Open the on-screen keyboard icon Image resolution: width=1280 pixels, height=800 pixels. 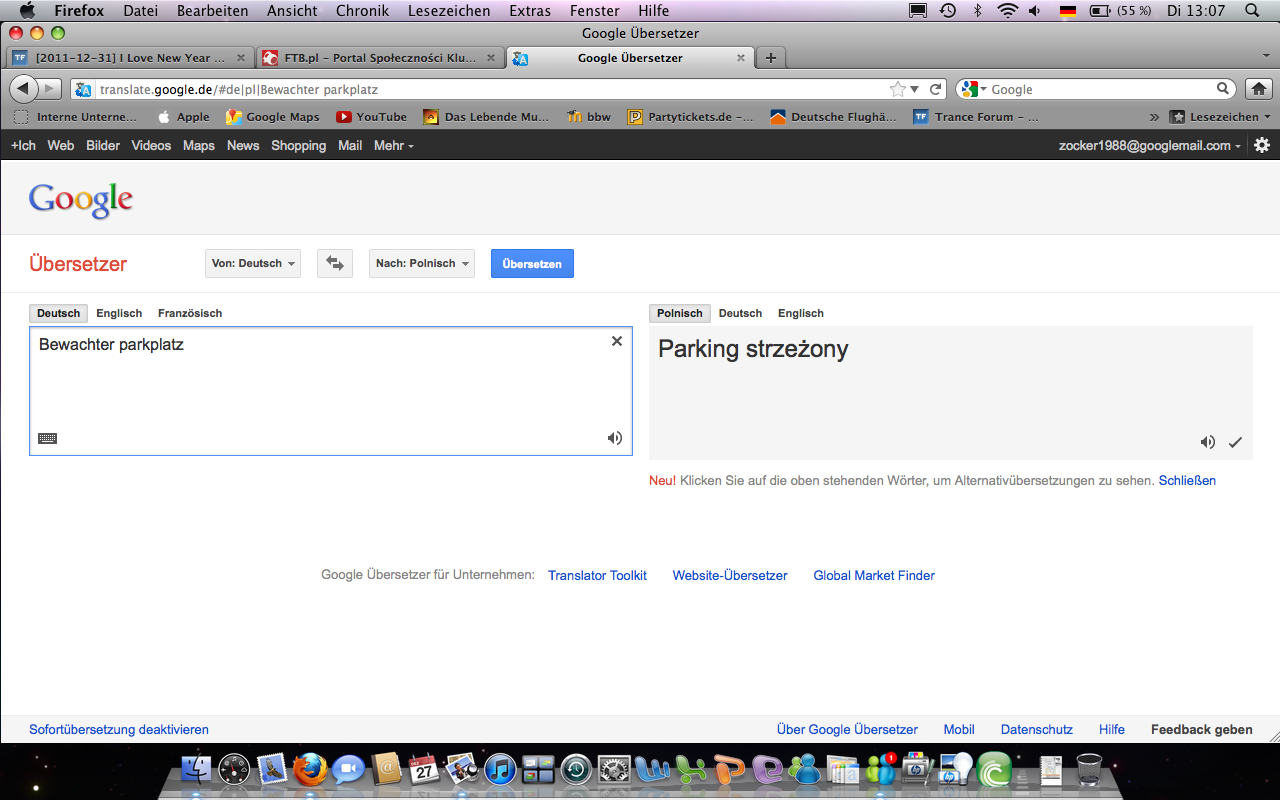[47, 438]
